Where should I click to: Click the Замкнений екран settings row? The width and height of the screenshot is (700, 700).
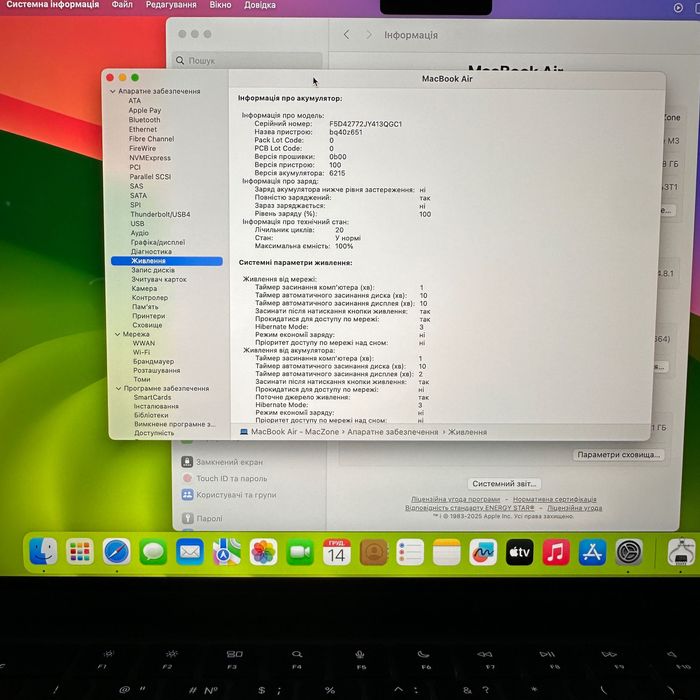click(249, 462)
